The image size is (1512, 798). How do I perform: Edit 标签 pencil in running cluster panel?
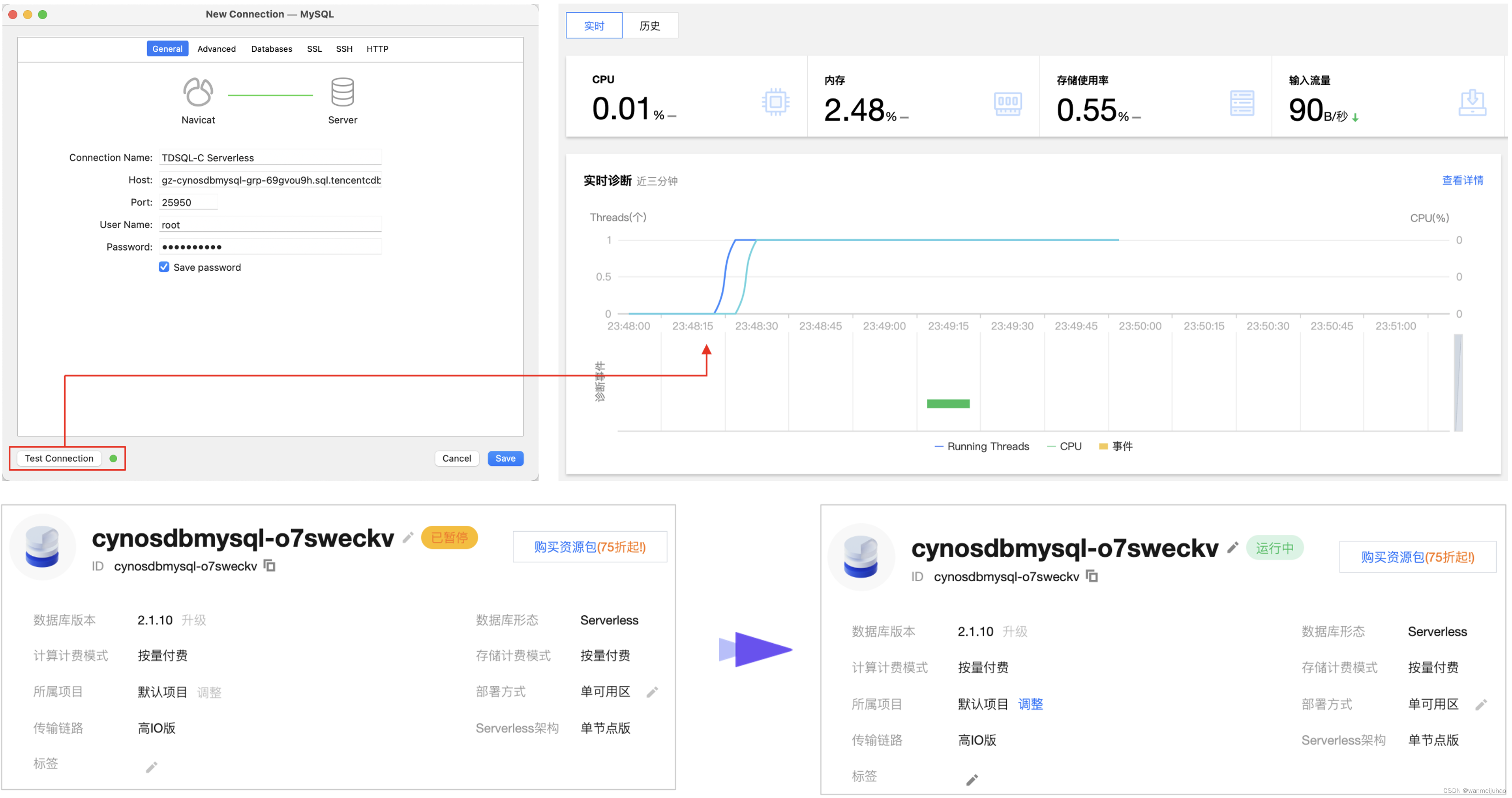(x=972, y=780)
